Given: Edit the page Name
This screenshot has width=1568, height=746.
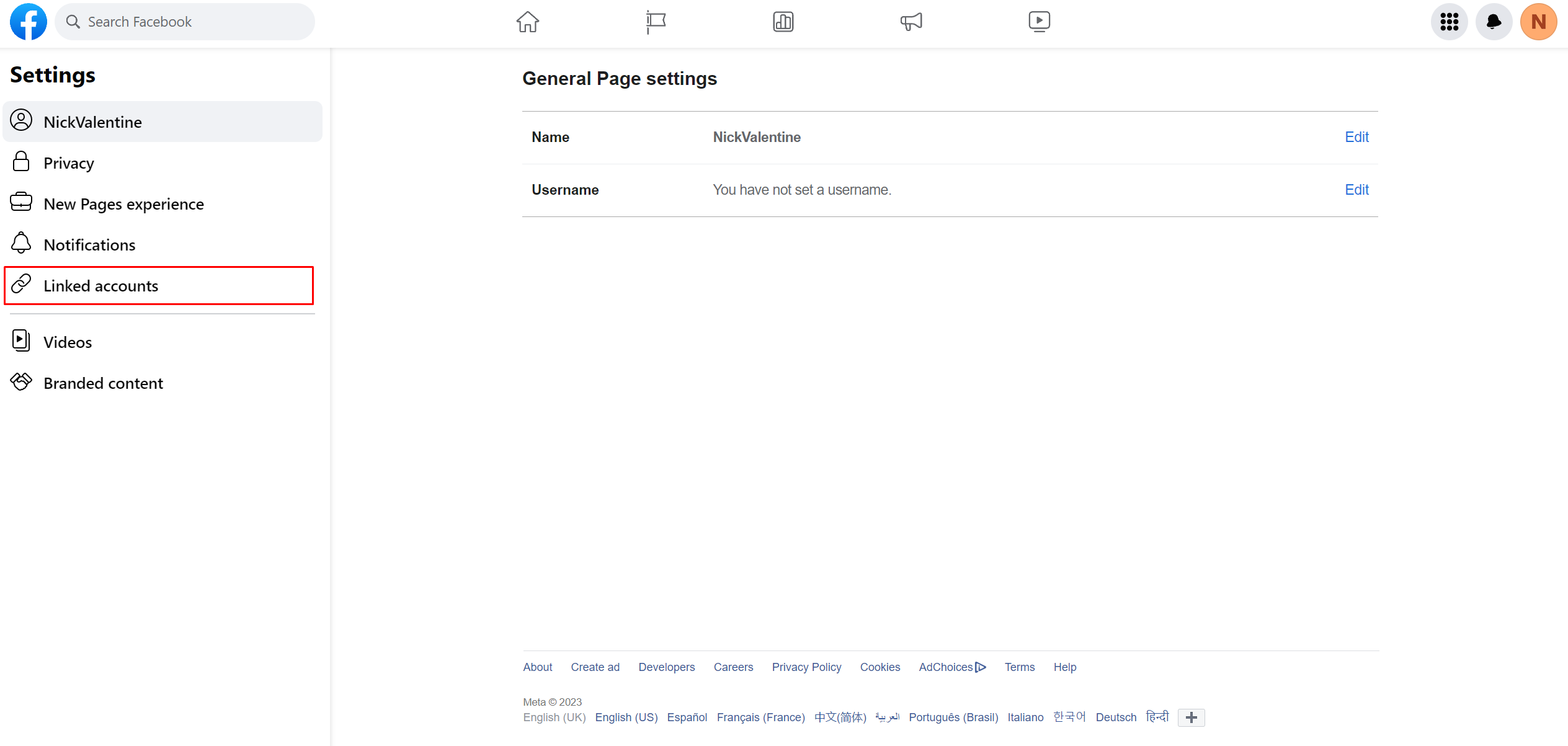Looking at the screenshot, I should click(1356, 137).
